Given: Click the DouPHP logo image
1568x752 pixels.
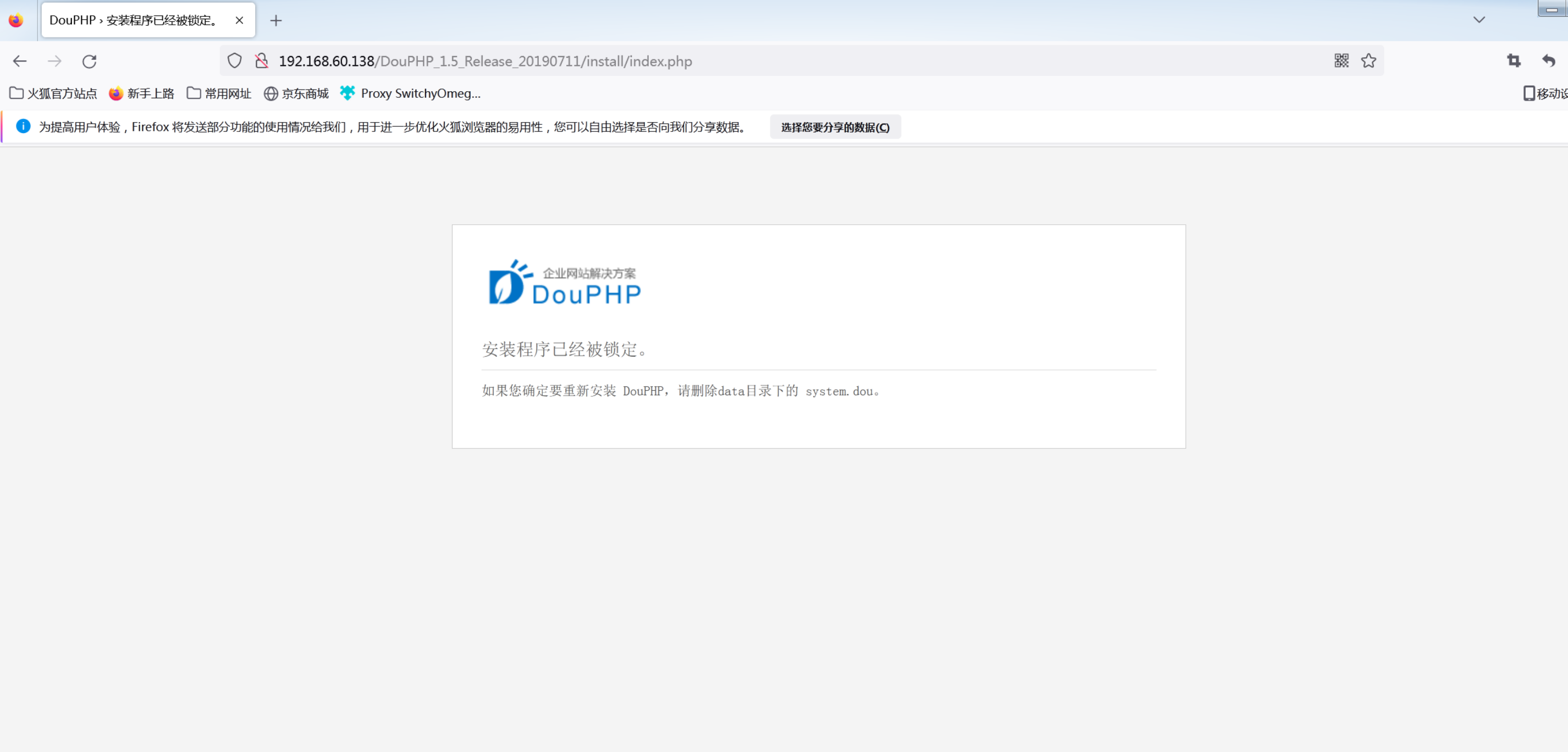Looking at the screenshot, I should click(x=564, y=283).
